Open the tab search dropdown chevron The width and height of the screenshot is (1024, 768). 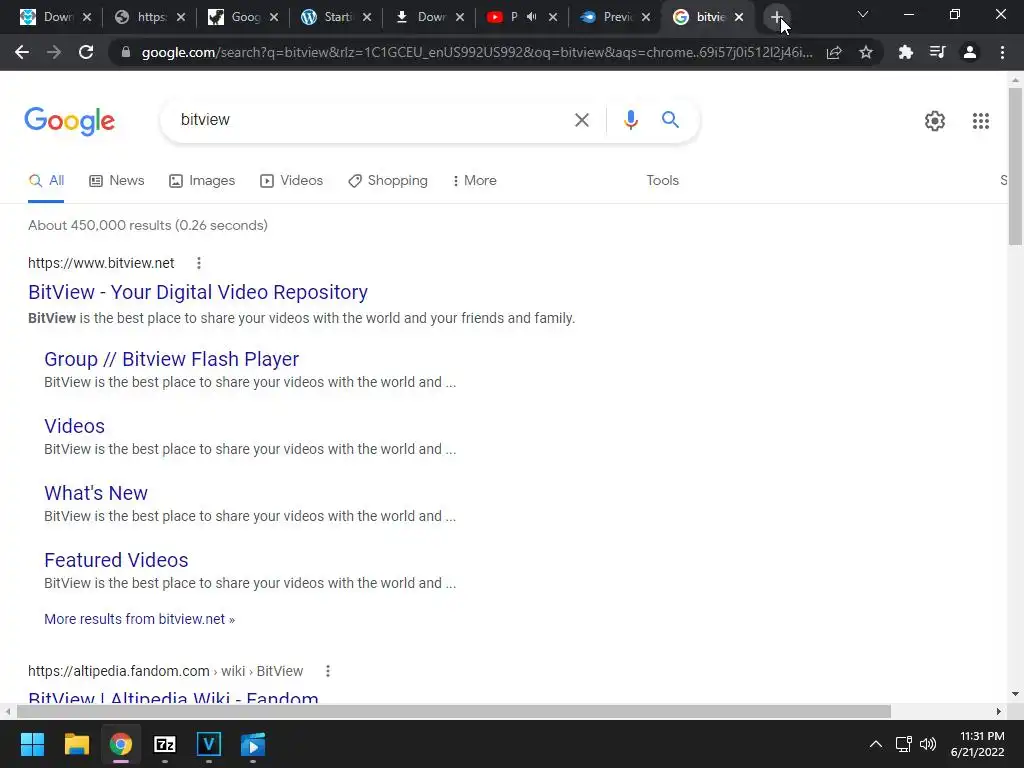[x=863, y=14]
